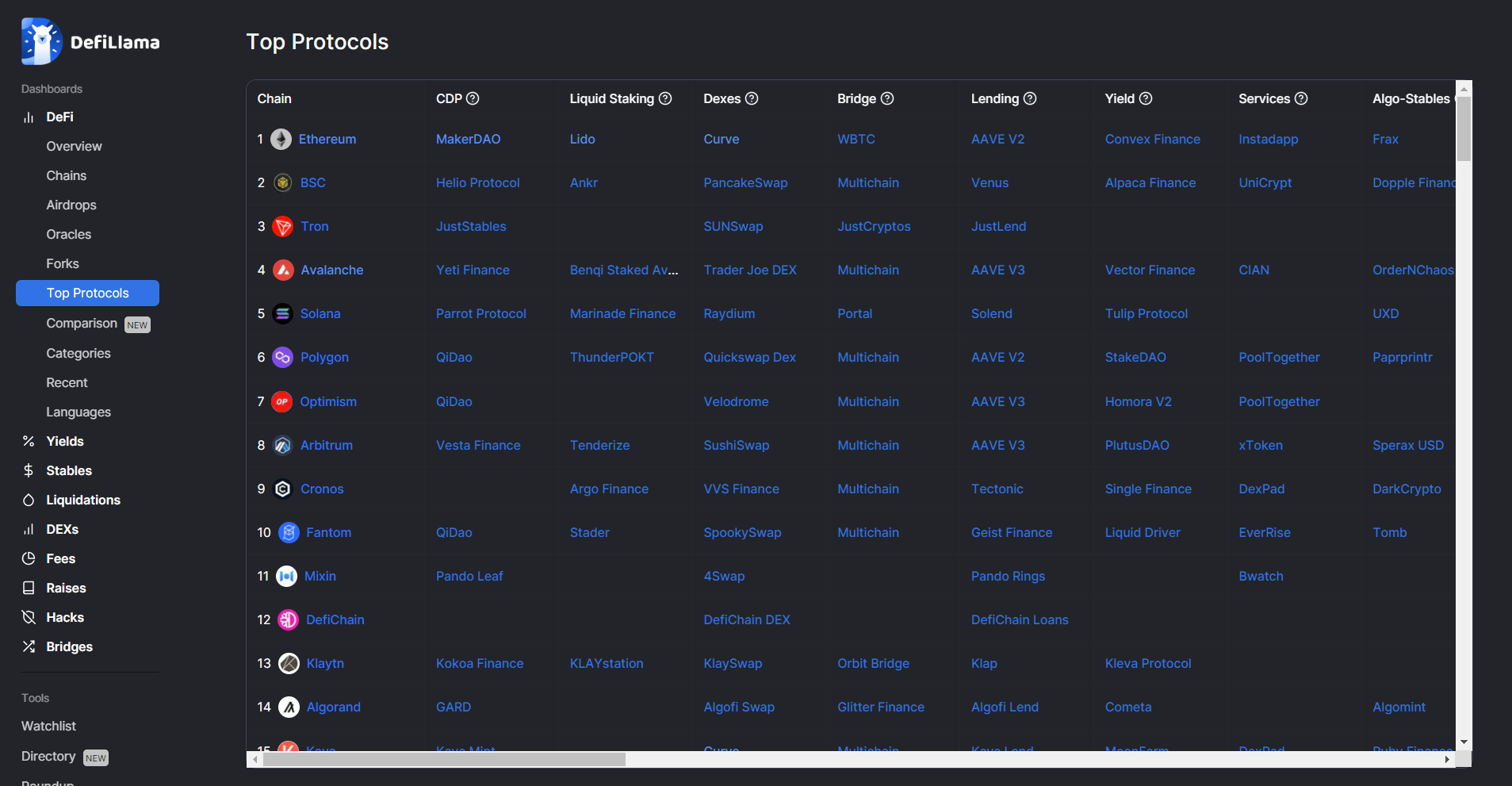The image size is (1512, 786).
Task: Select the Top Protocols sidebar item
Action: (x=87, y=293)
